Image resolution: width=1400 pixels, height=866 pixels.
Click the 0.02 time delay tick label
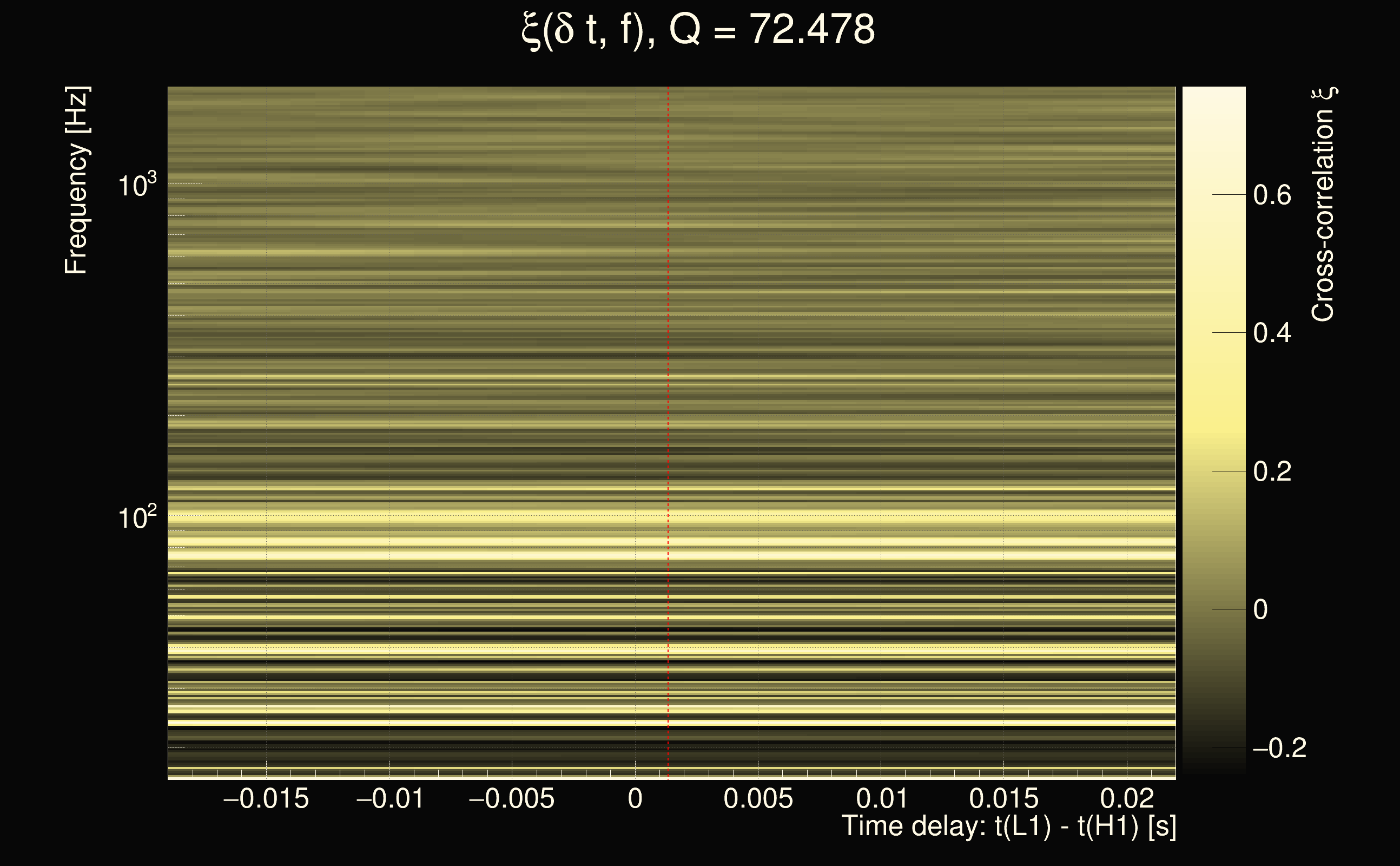coord(1126,798)
